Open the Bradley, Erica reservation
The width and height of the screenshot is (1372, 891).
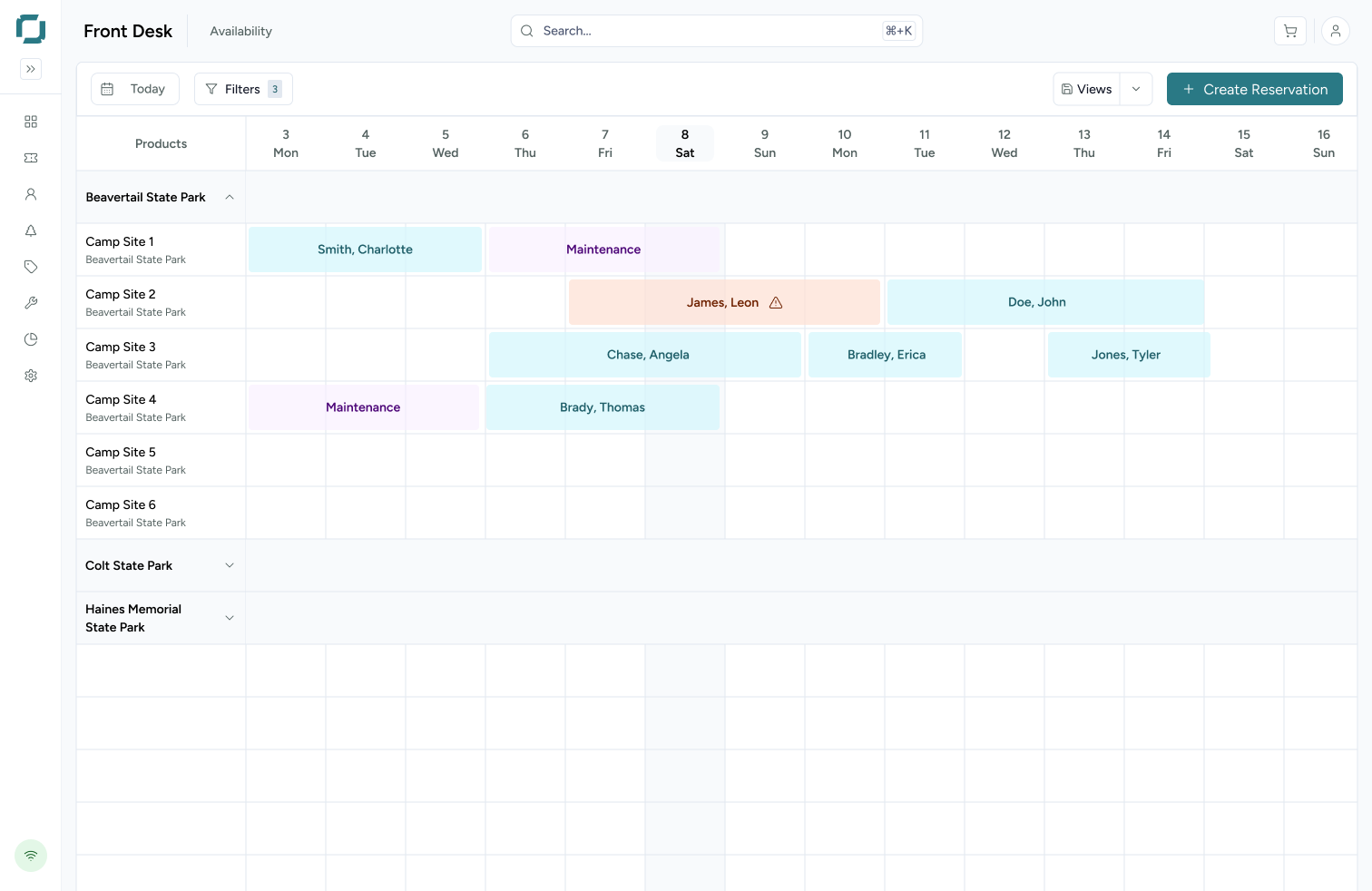(x=885, y=355)
